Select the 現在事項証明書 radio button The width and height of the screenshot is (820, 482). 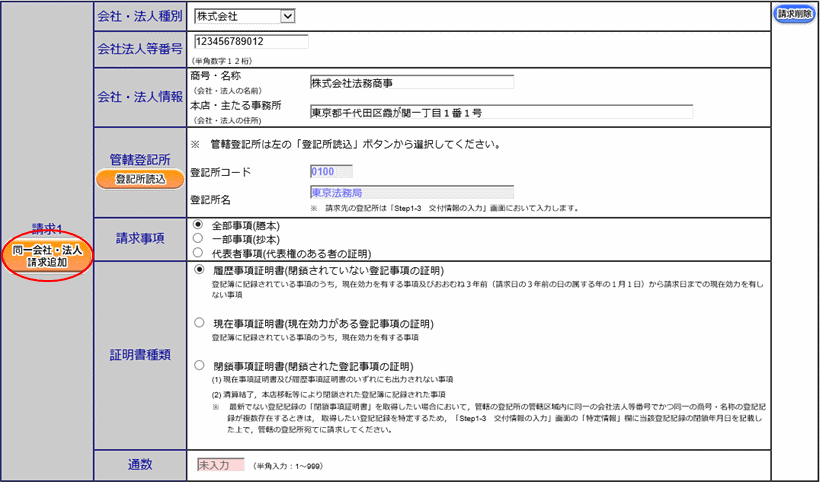[x=199, y=323]
